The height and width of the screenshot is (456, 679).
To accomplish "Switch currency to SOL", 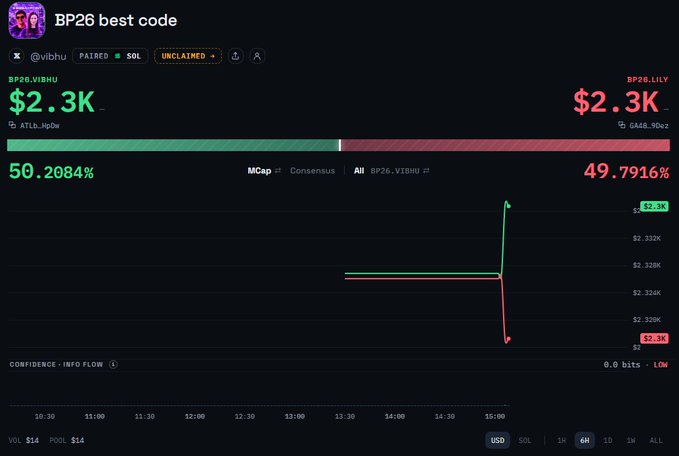I will [524, 440].
